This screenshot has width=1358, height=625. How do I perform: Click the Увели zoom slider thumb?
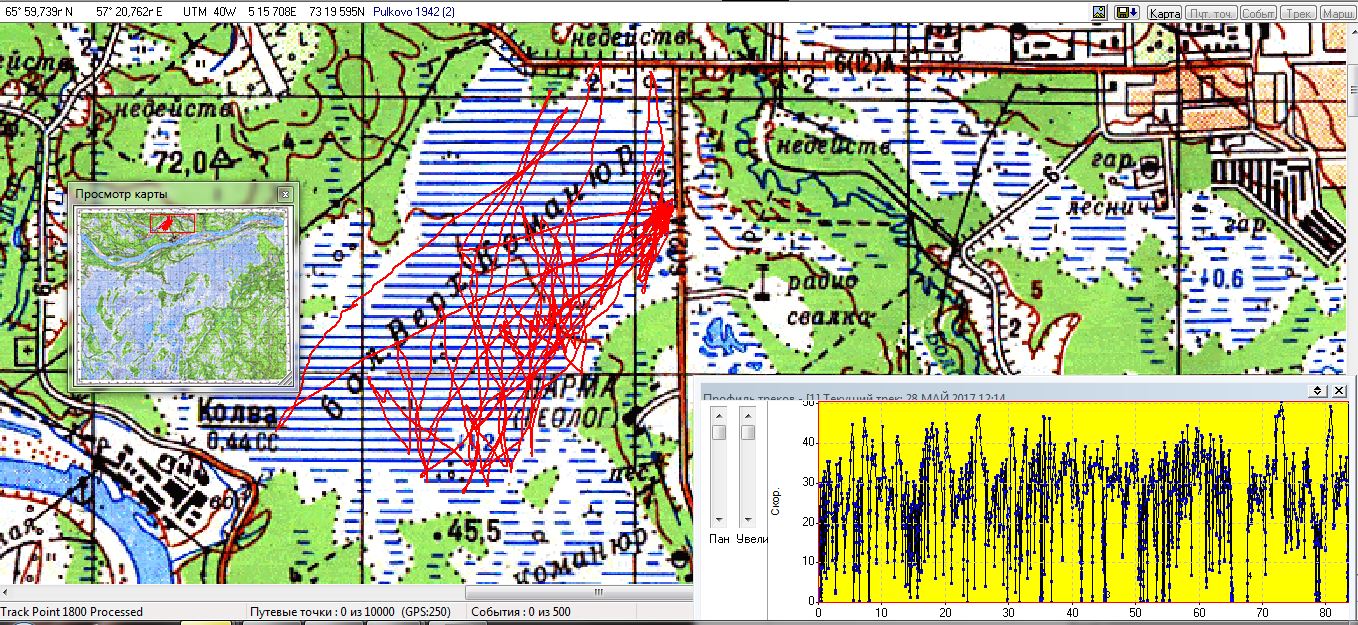[747, 431]
